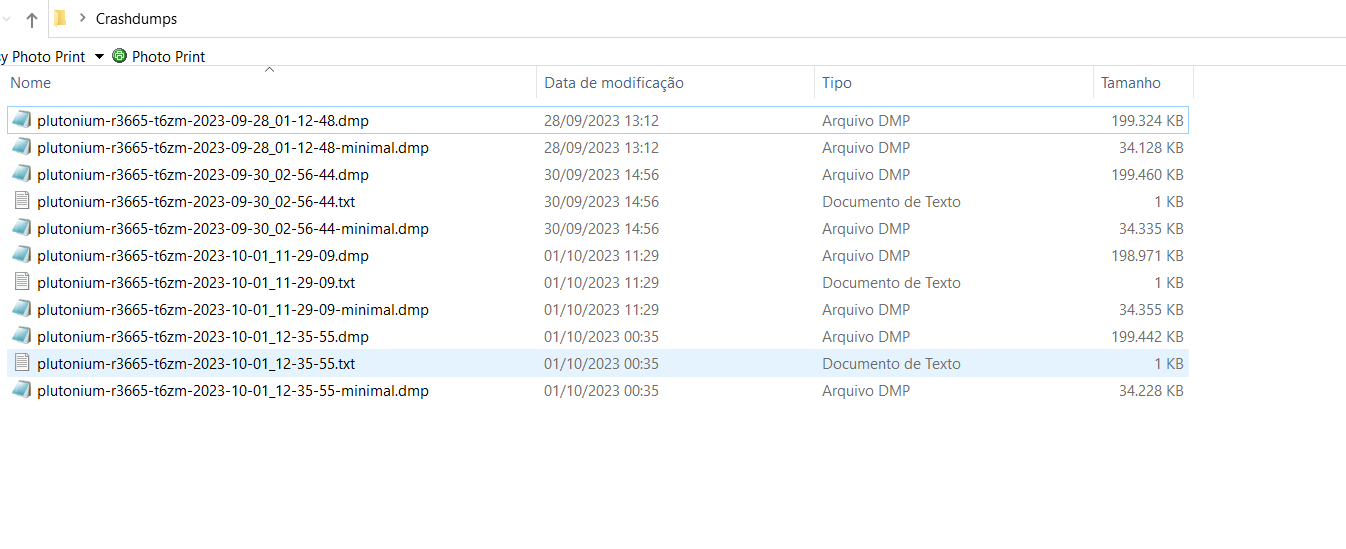Viewport: 1346px width, 549px height.
Task: Click text document icon for 2023-10-01_11-29-09.txt
Action: [x=22, y=282]
